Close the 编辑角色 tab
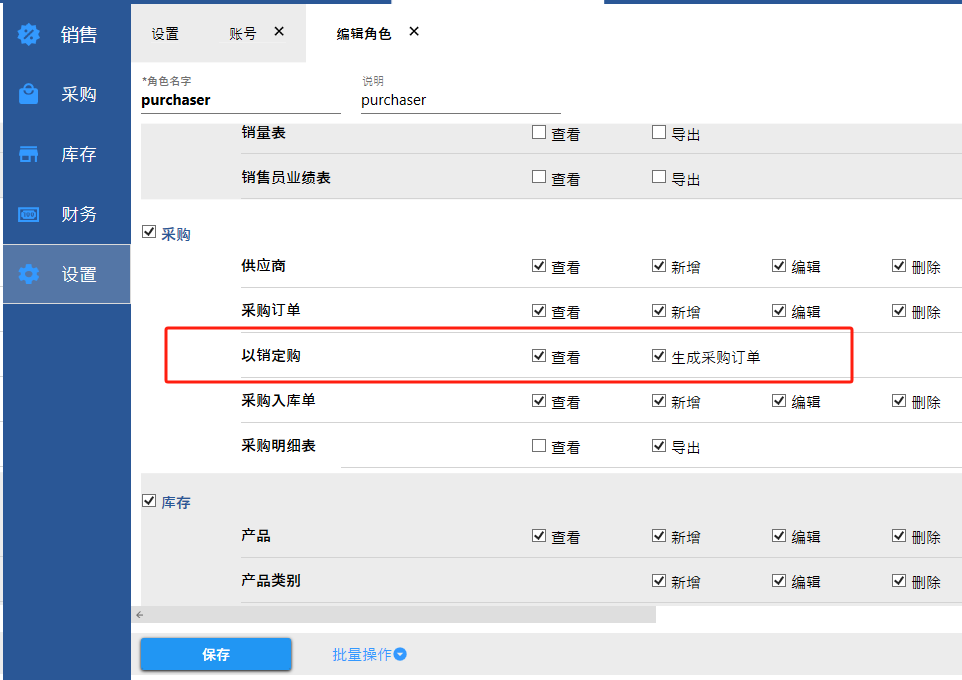The image size is (962, 680). (414, 32)
